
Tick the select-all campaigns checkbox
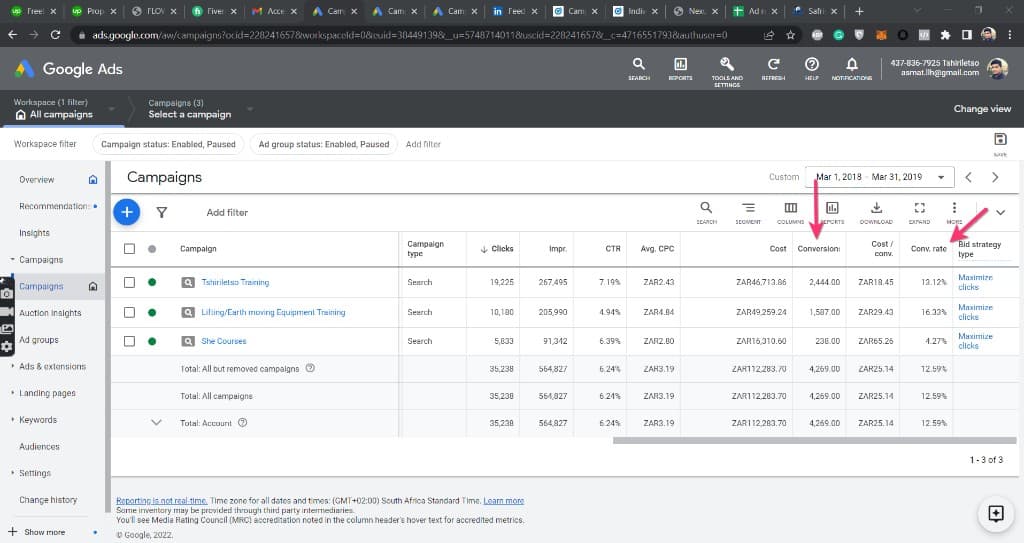pyautogui.click(x=129, y=249)
